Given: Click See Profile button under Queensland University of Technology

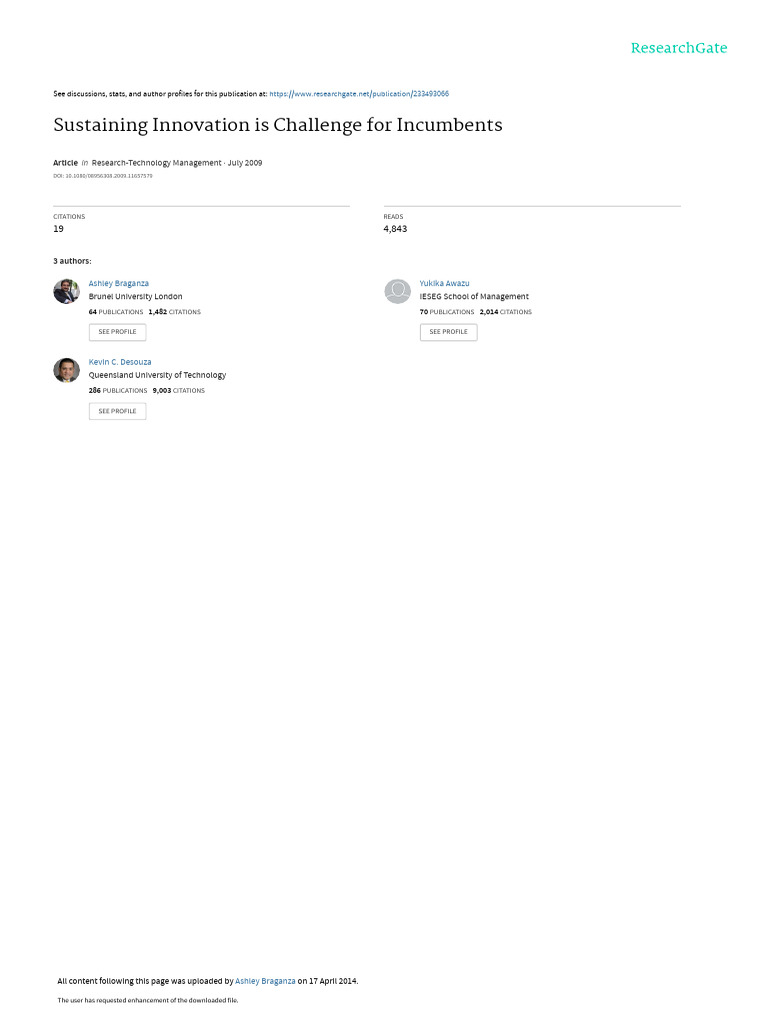Looking at the screenshot, I should pos(118,411).
